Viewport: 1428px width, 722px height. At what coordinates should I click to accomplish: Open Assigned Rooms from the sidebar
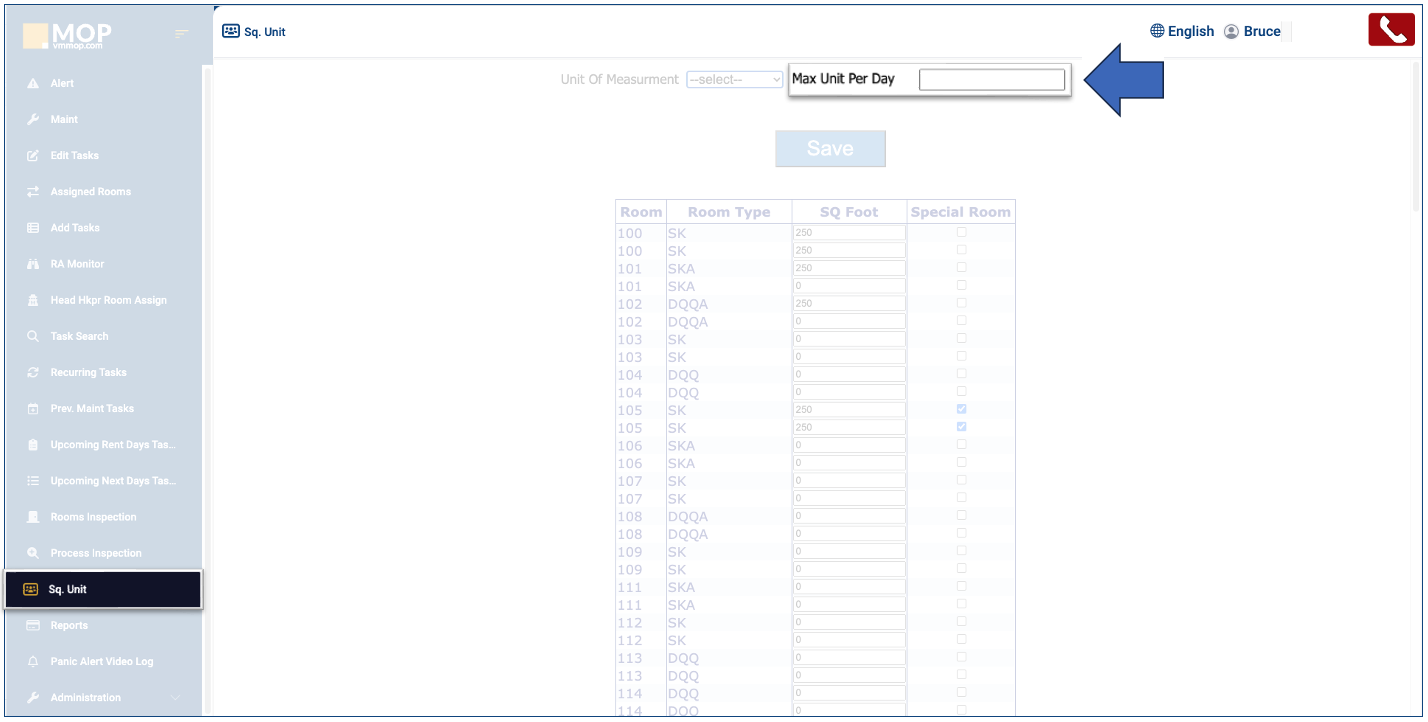pyautogui.click(x=90, y=192)
